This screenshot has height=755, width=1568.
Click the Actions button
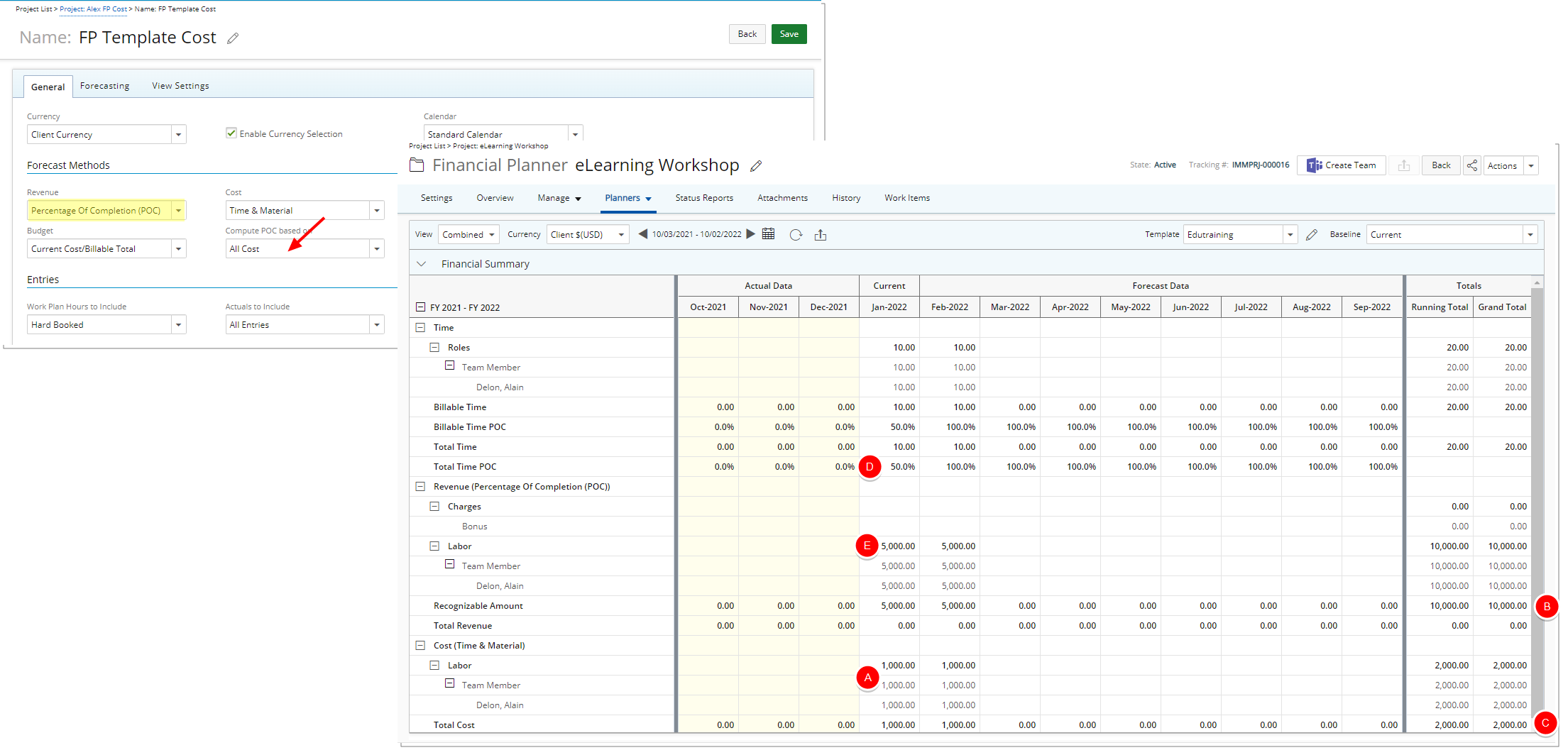click(x=1502, y=165)
